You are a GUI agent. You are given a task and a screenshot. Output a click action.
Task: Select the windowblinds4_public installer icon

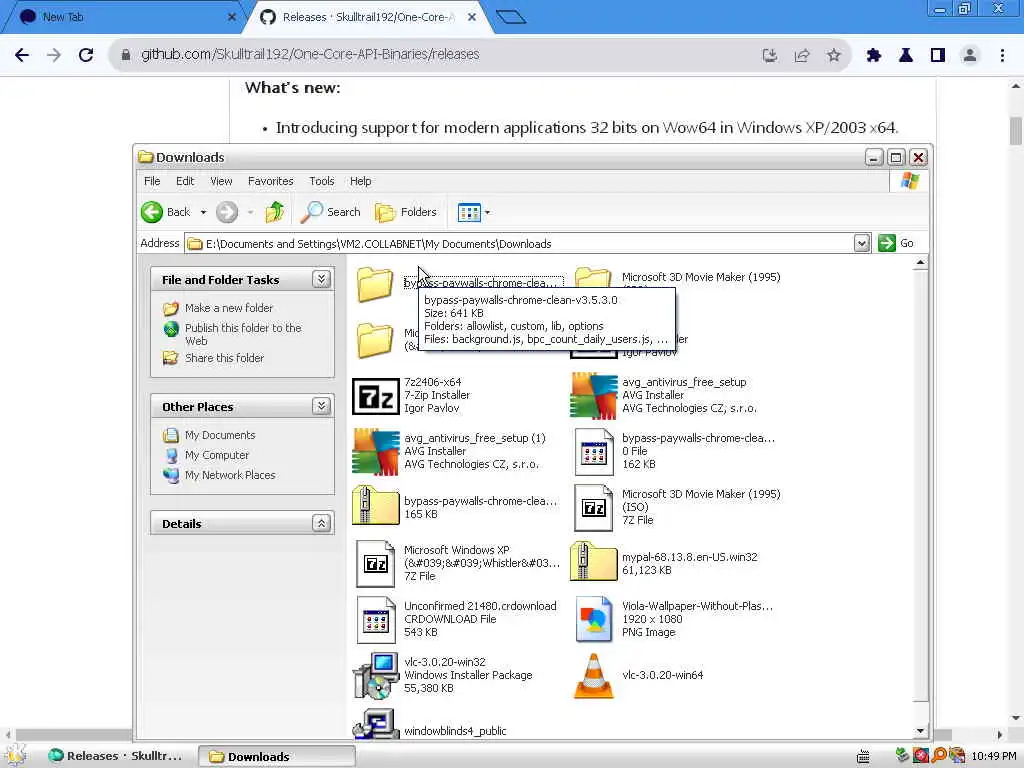(x=376, y=724)
